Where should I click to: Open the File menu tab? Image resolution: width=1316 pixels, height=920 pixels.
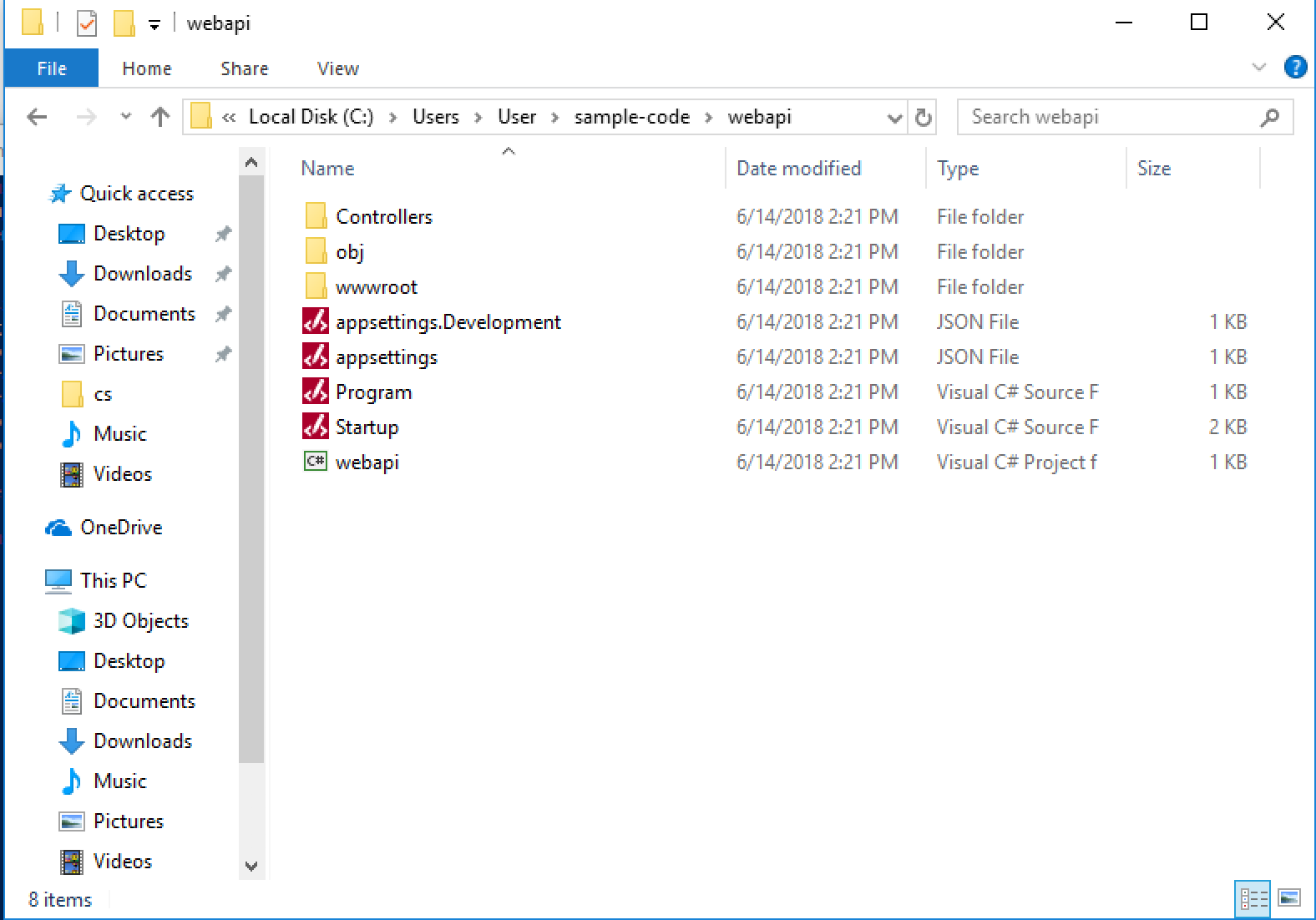[52, 68]
